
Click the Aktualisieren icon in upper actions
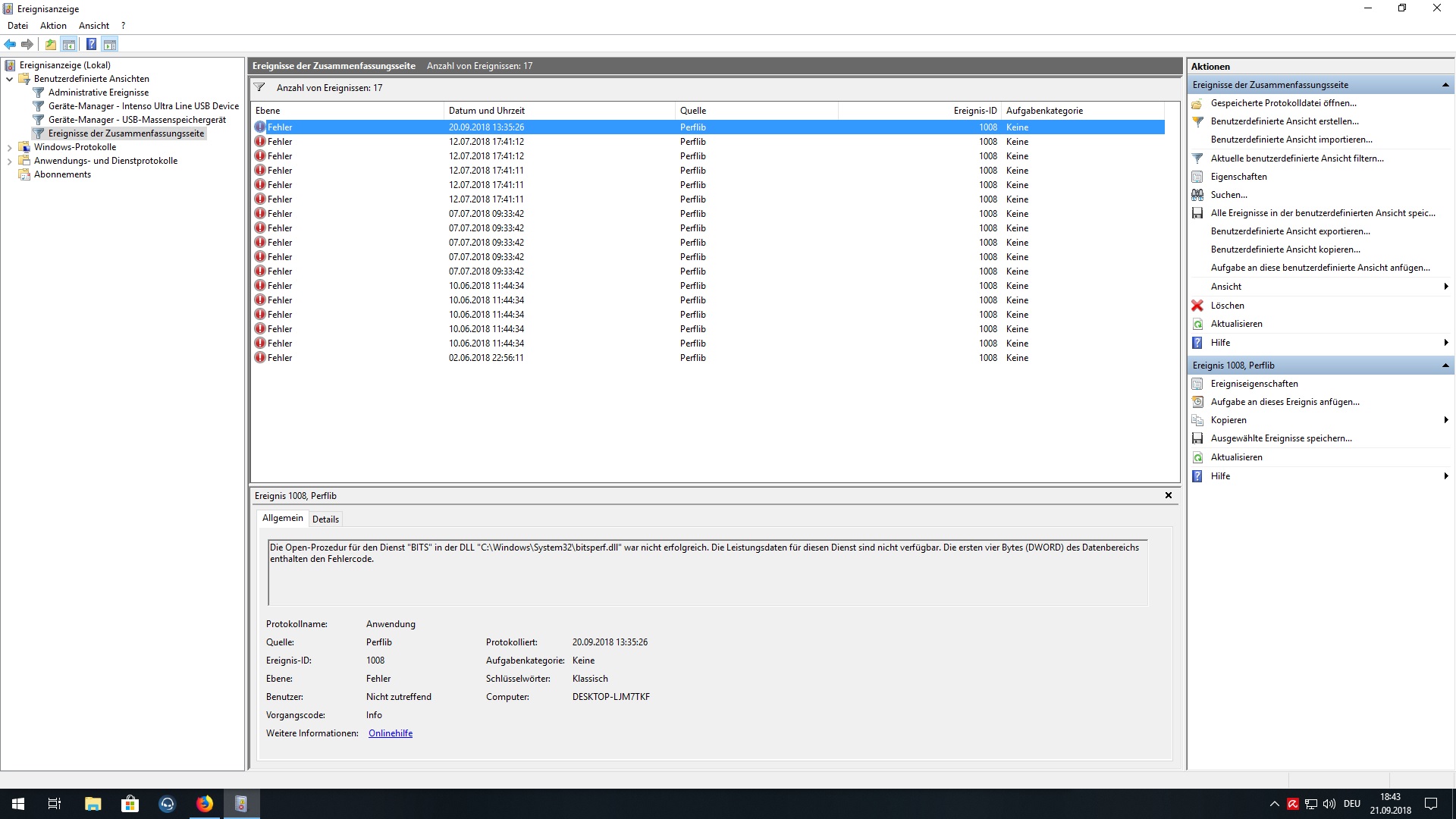(1197, 324)
